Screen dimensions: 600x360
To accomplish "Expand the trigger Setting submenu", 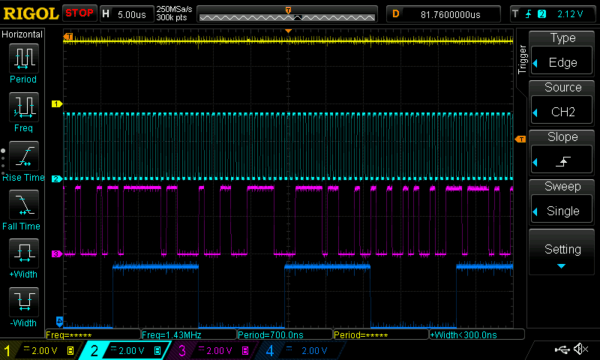I will pyautogui.click(x=562, y=252).
